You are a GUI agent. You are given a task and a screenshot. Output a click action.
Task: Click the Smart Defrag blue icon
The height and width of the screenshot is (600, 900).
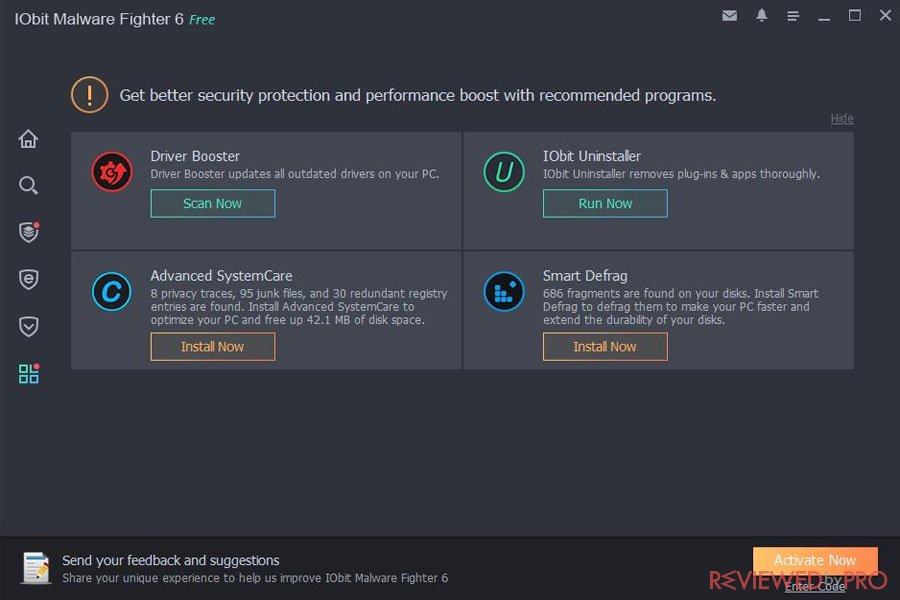click(504, 292)
